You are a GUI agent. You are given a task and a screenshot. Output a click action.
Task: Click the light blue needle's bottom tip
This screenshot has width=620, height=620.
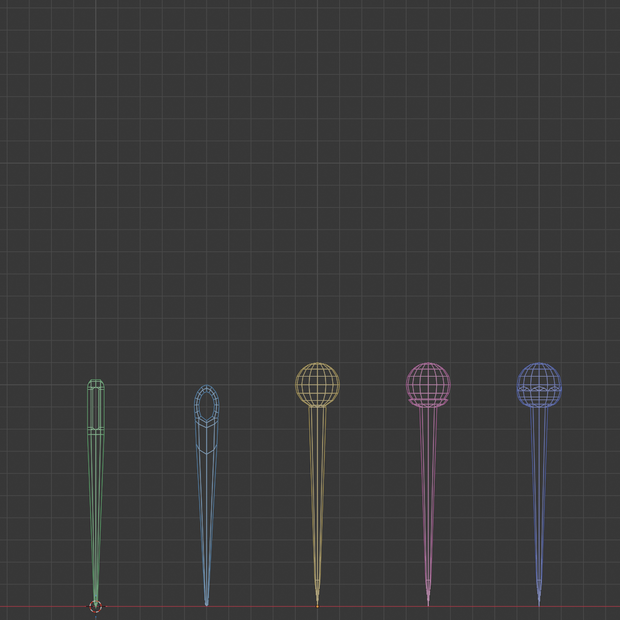tap(206, 602)
